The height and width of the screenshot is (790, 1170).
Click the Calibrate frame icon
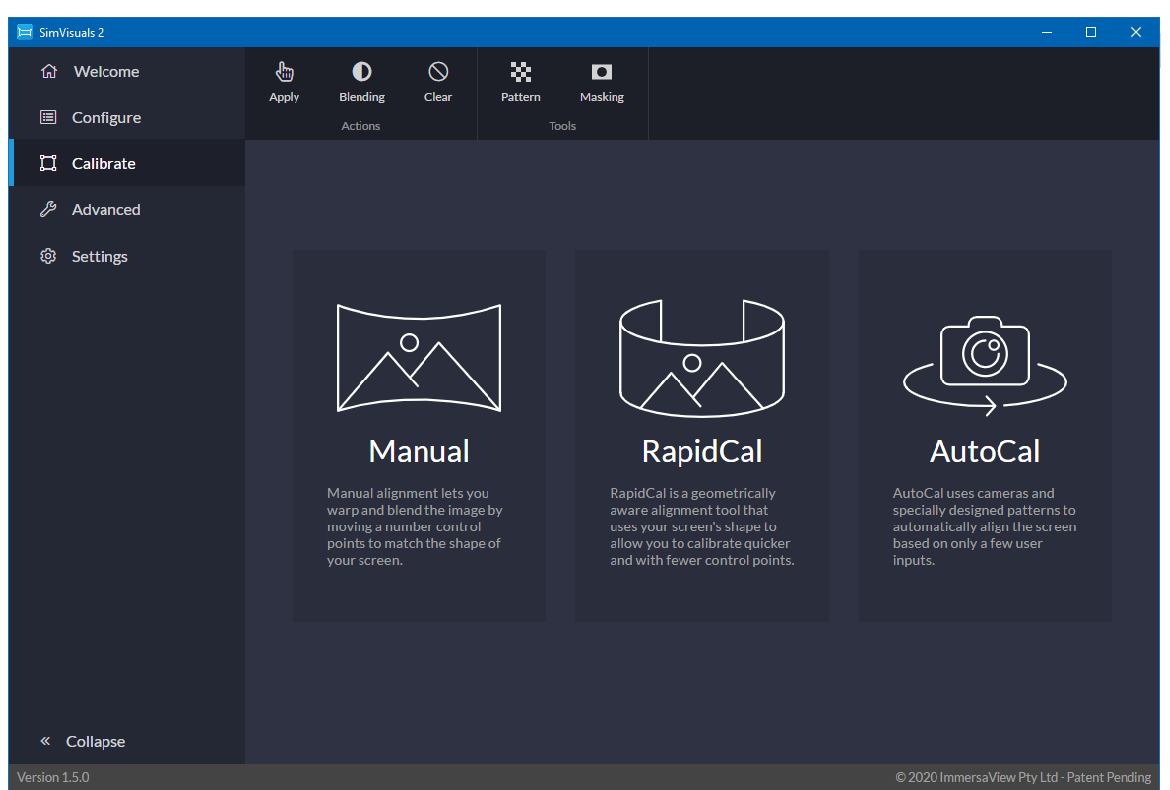(48, 163)
